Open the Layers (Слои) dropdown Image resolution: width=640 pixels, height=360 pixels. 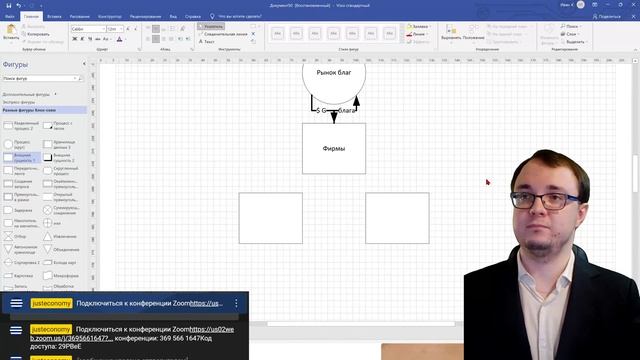[569, 34]
